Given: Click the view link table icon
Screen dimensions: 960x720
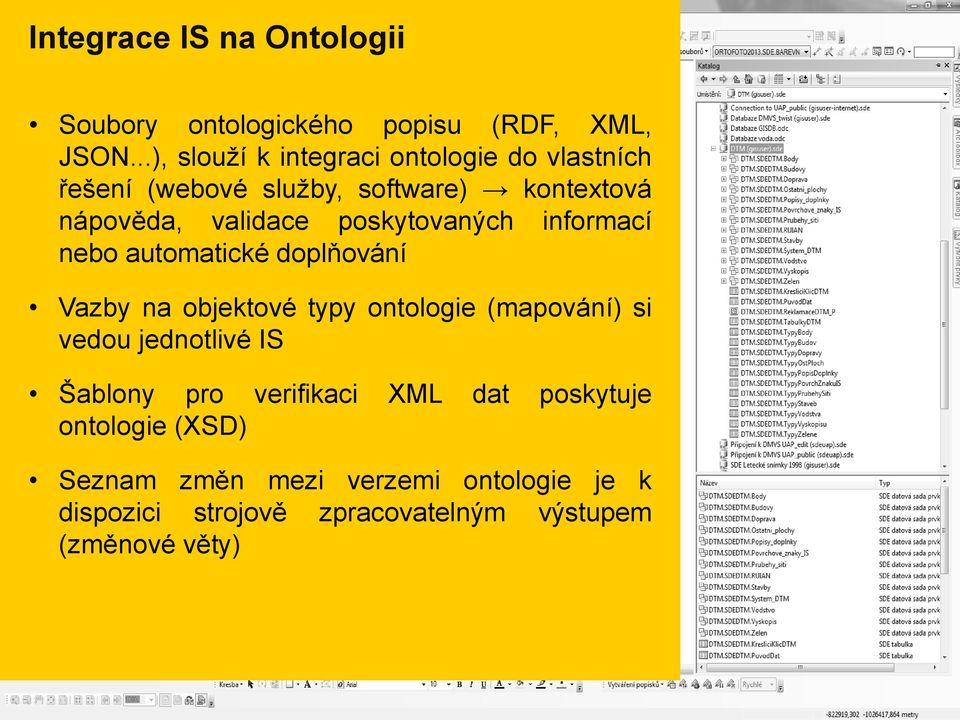Looking at the screenshot, I should pyautogui.click(x=889, y=52).
